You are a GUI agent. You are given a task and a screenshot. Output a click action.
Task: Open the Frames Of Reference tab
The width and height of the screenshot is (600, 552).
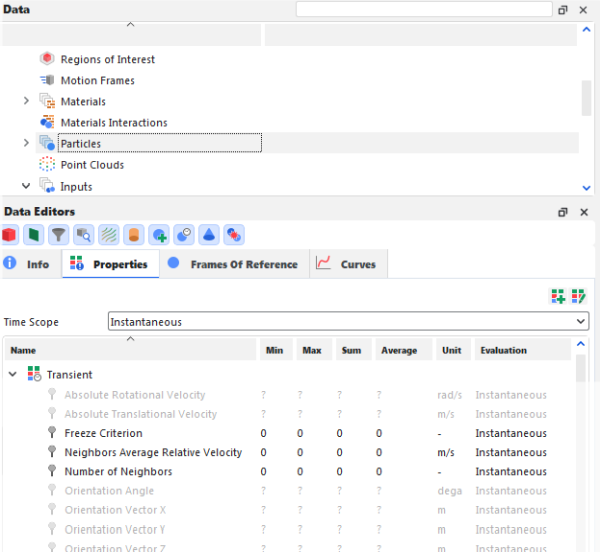click(234, 264)
